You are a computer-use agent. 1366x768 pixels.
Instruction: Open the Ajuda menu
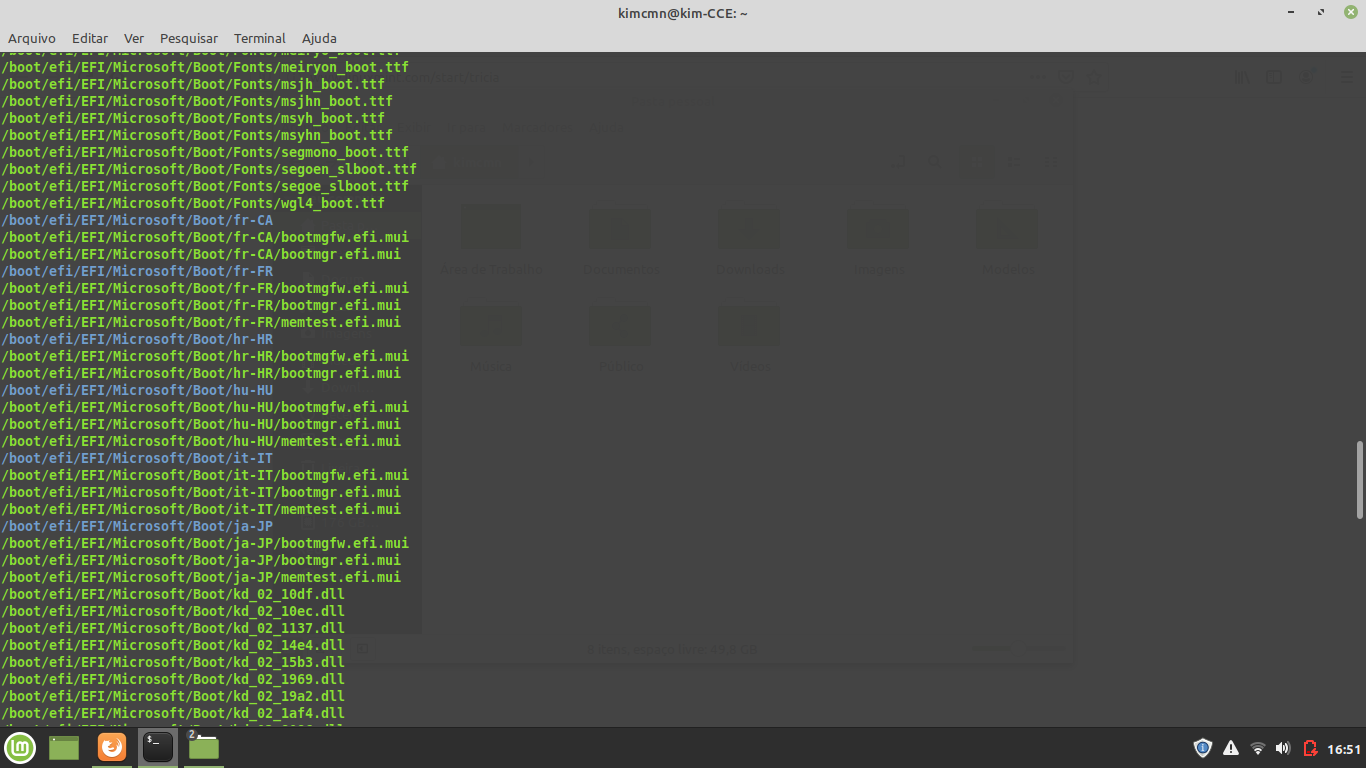[319, 38]
